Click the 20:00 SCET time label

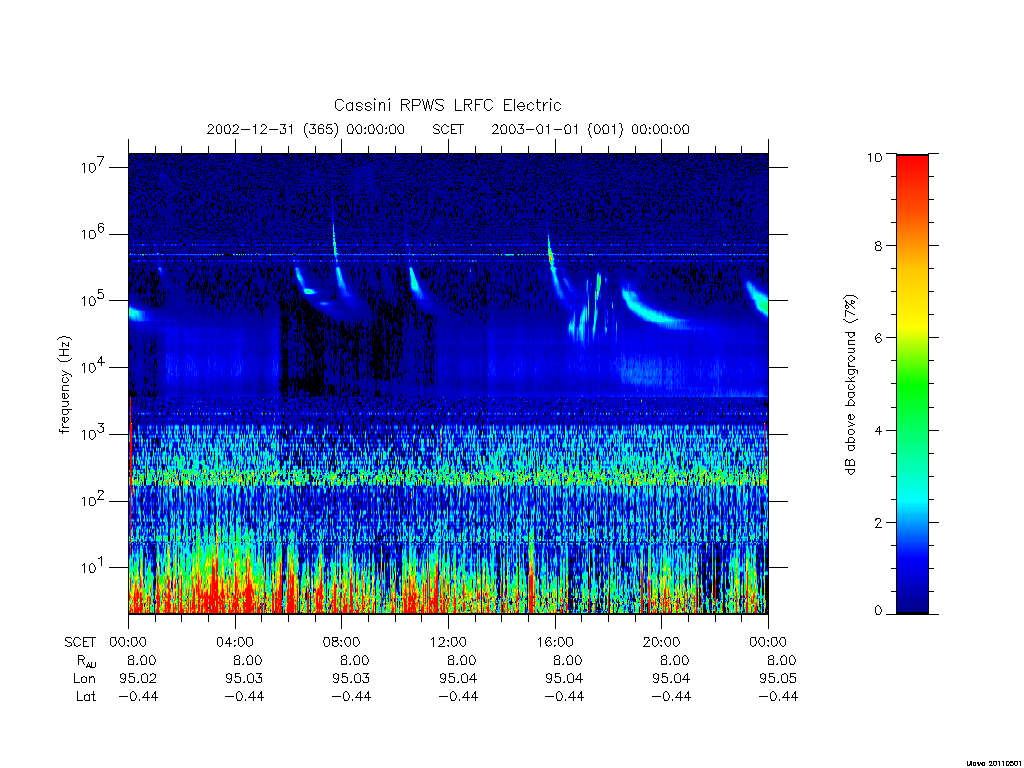661,642
